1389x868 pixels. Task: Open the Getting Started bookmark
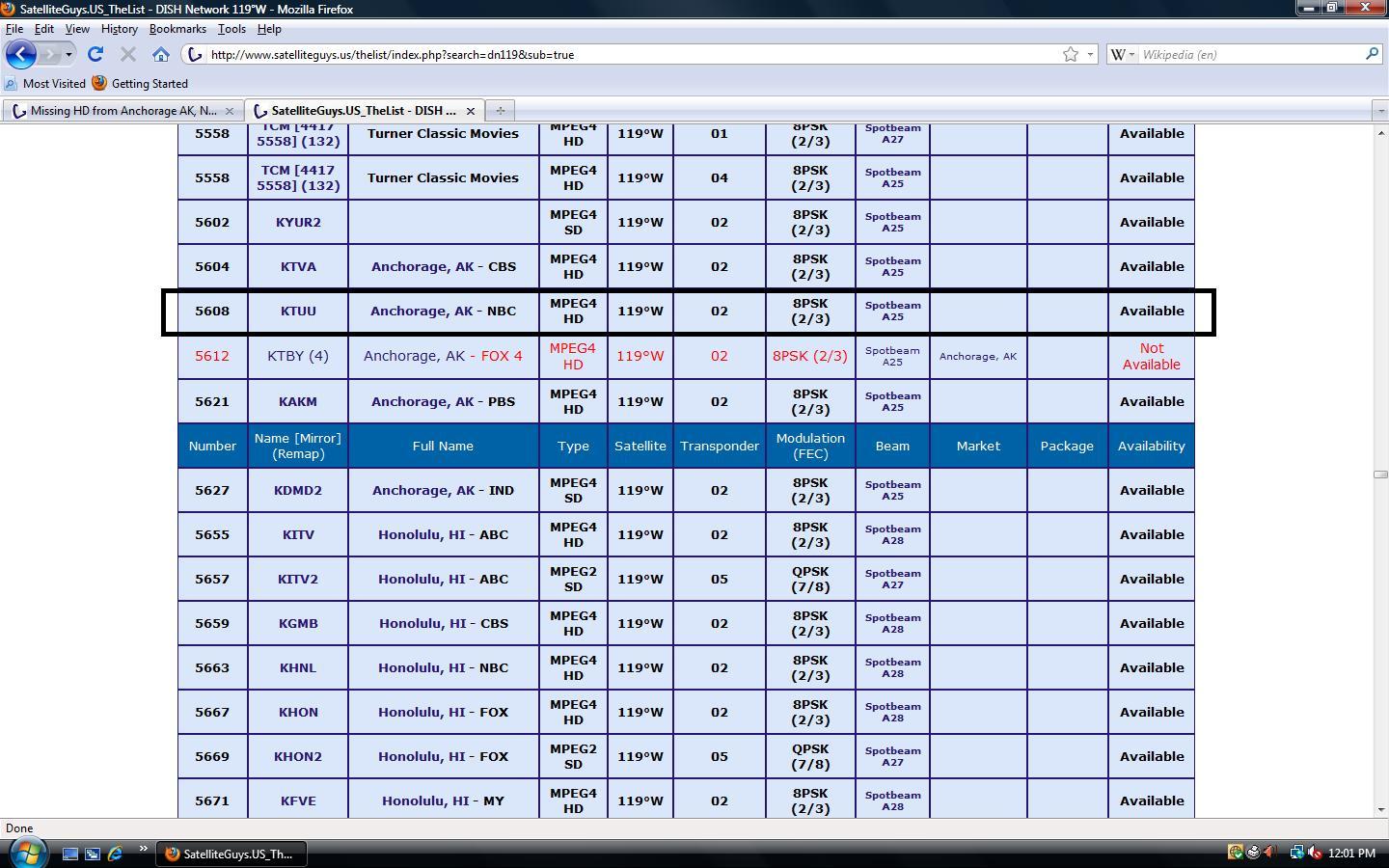click(x=140, y=84)
